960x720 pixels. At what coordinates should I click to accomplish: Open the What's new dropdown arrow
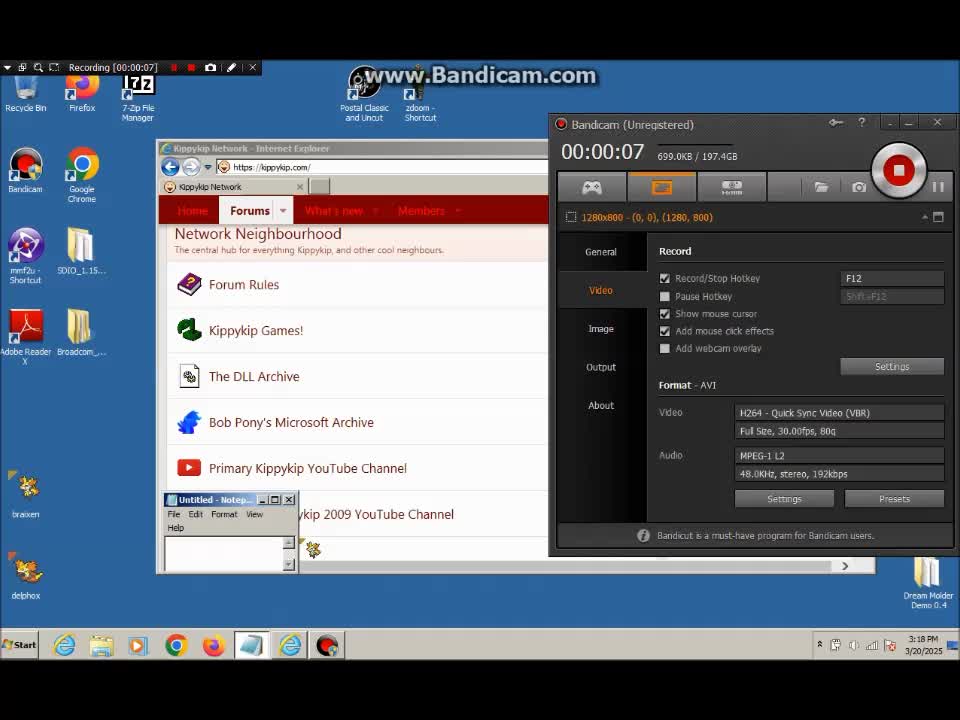pyautogui.click(x=375, y=211)
